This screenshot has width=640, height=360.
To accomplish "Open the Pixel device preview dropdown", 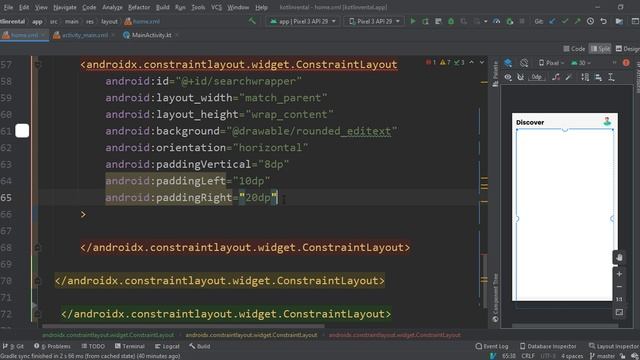I will click(x=551, y=63).
